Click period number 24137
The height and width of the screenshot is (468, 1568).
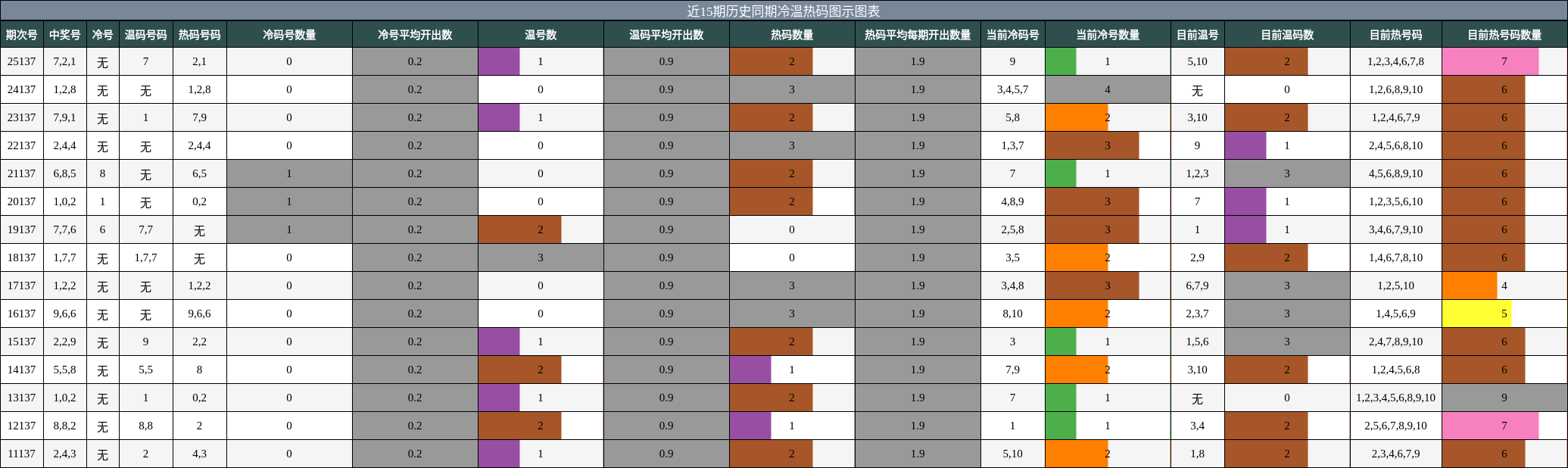coord(21,89)
